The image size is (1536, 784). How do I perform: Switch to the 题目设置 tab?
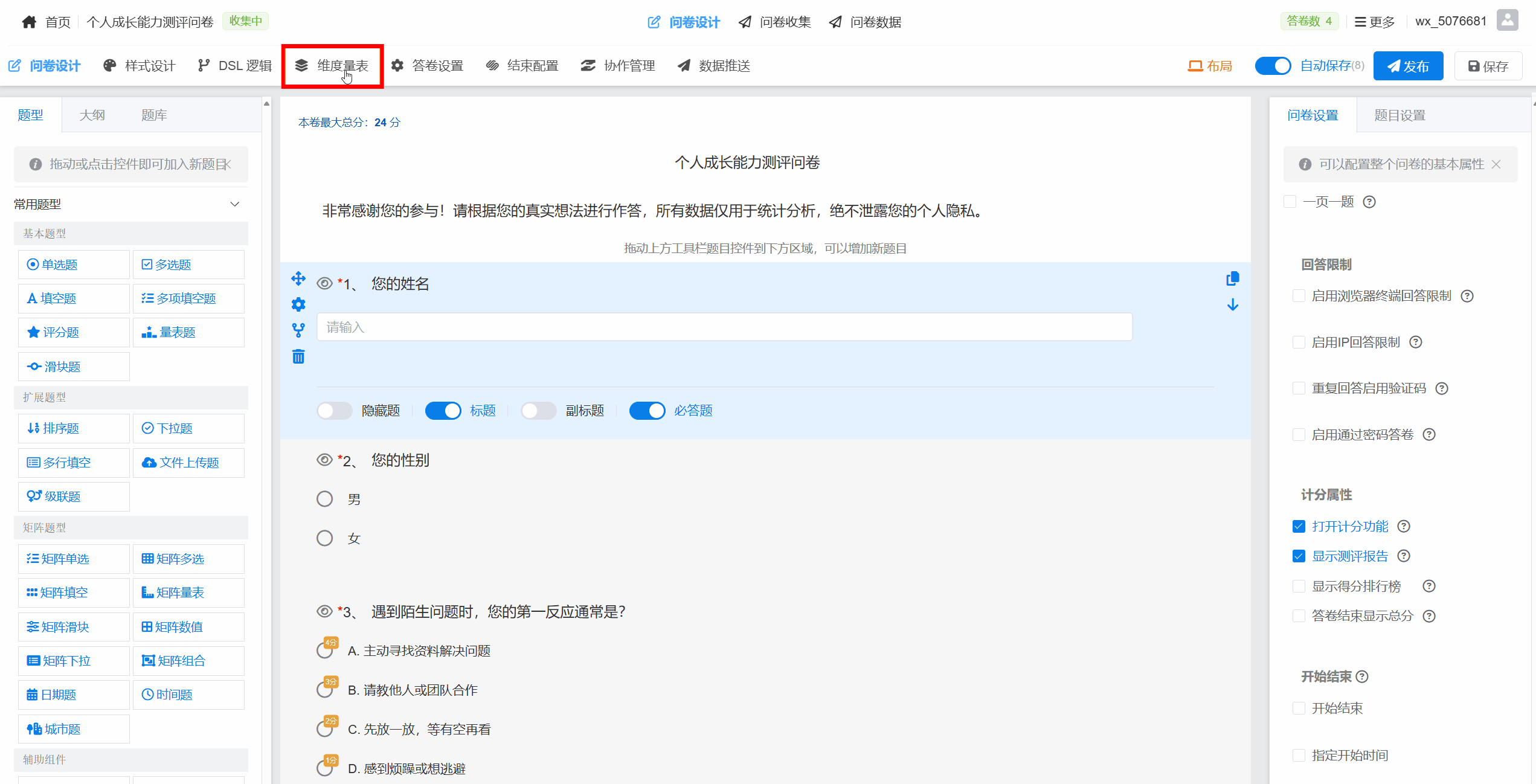point(1399,115)
